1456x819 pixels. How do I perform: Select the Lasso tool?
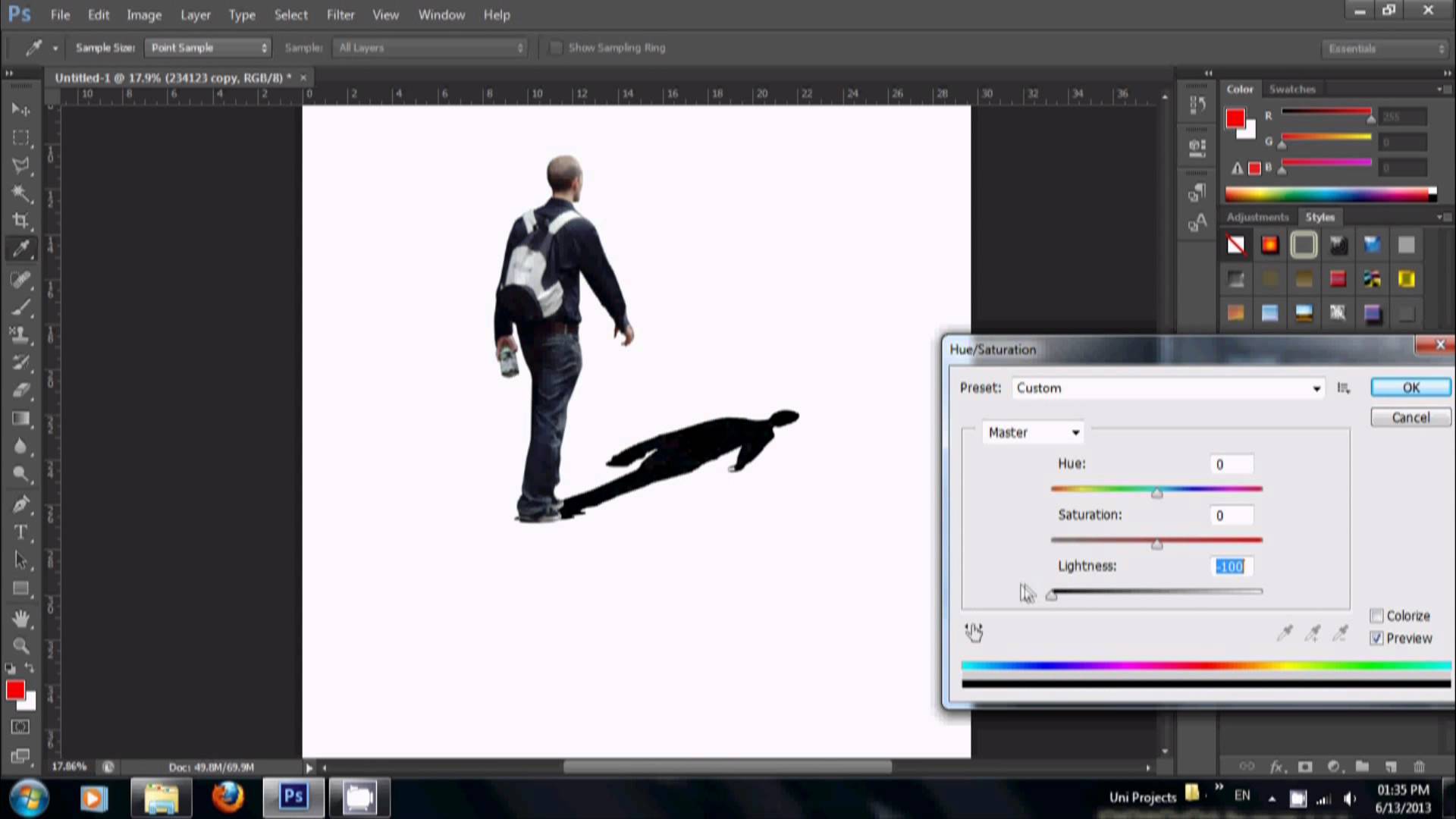21,164
